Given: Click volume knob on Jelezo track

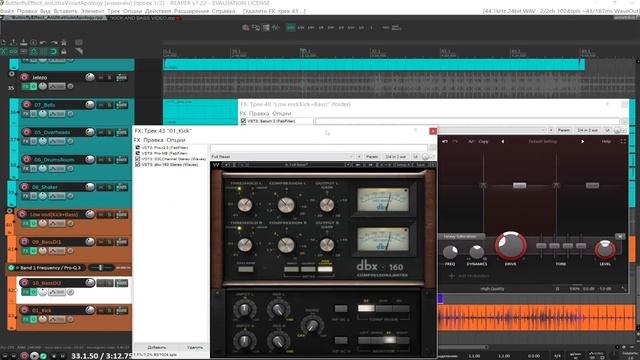Looking at the screenshot, I should tap(90, 77).
